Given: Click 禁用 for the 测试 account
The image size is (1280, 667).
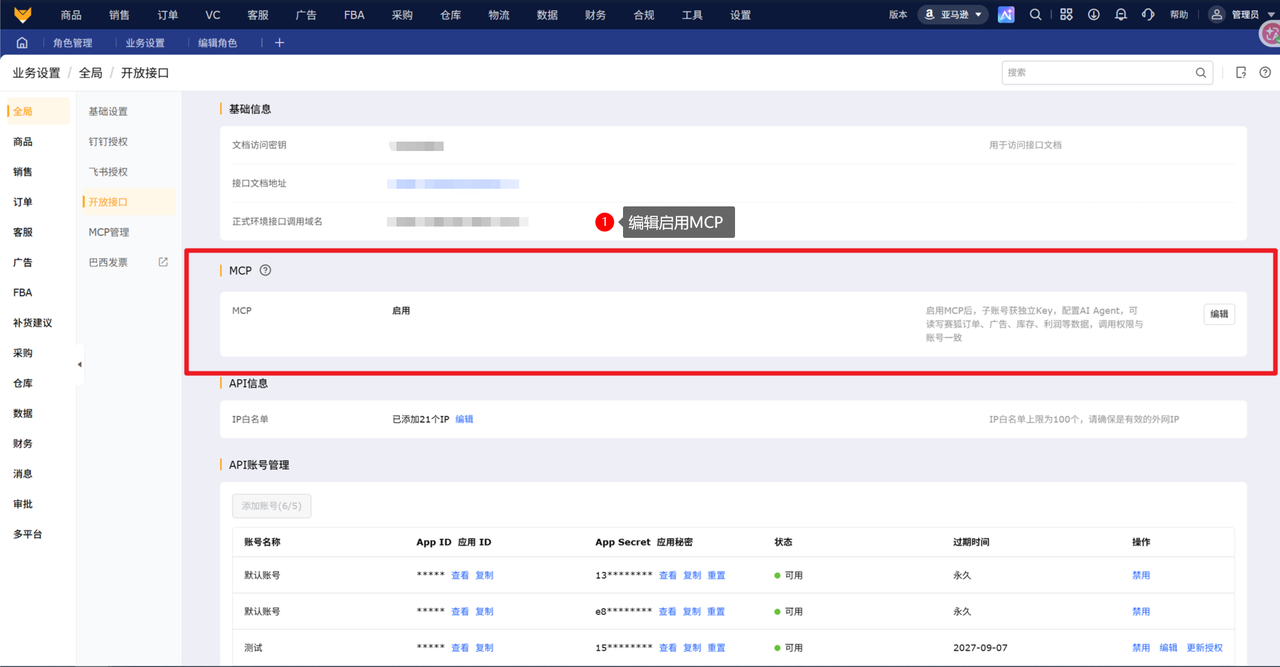Looking at the screenshot, I should tap(1141, 648).
